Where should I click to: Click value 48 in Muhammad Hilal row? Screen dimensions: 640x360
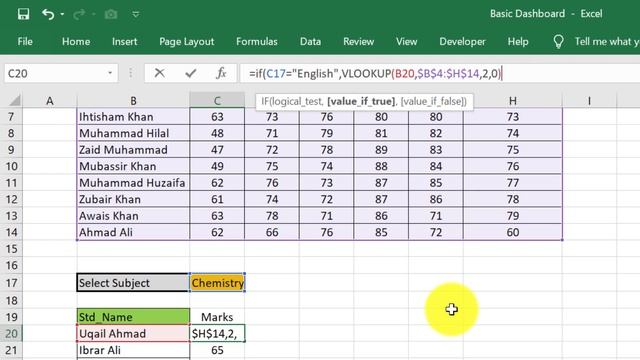pyautogui.click(x=217, y=133)
